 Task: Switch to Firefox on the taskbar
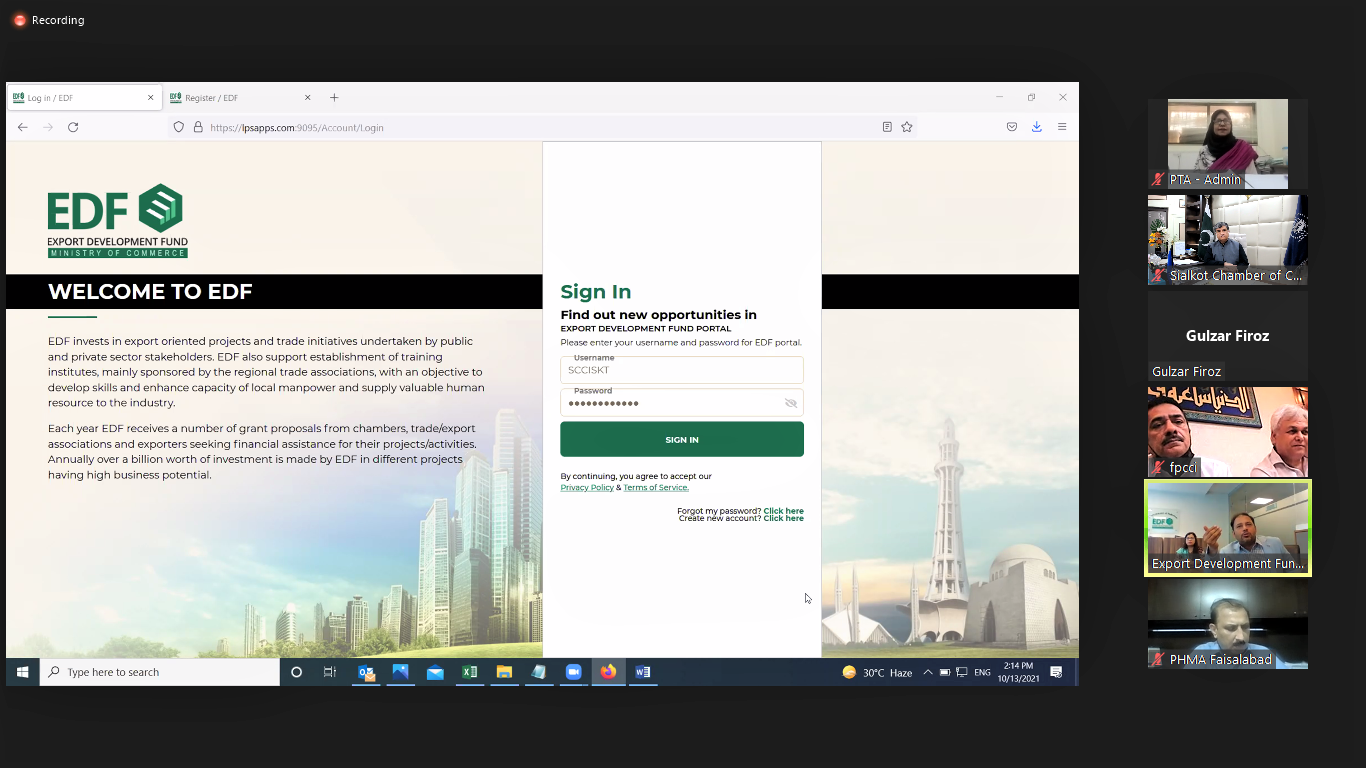coord(608,672)
